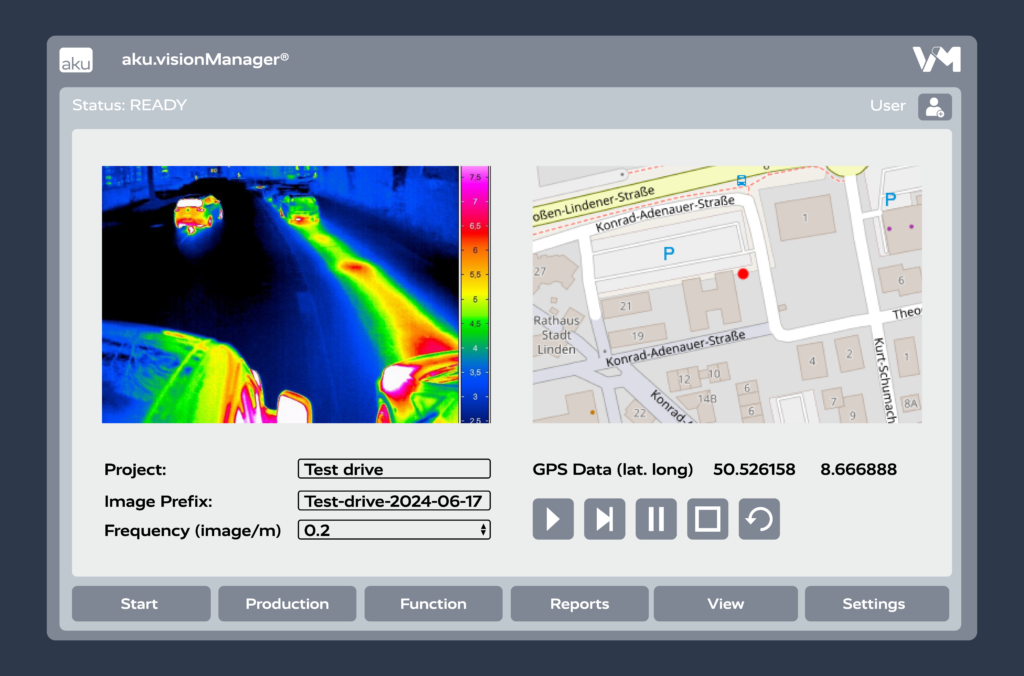Click the View button

pos(725,604)
